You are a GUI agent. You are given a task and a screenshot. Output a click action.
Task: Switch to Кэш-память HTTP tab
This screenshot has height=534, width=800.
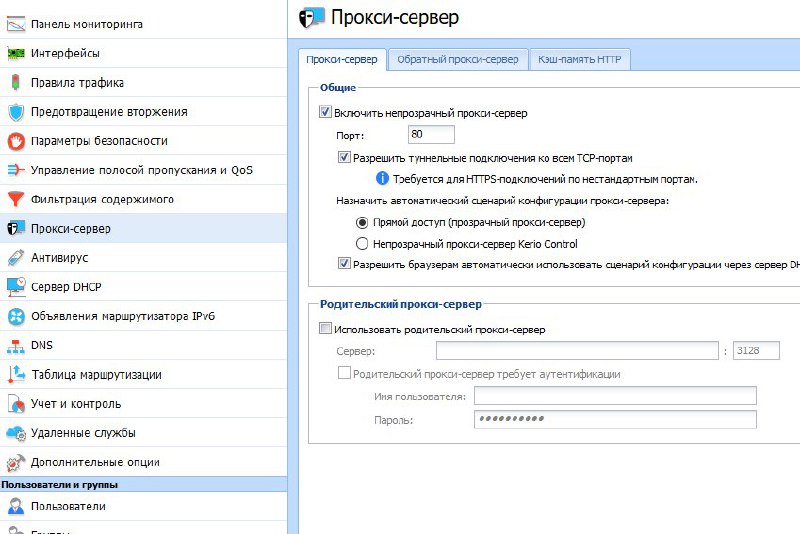coord(580,59)
